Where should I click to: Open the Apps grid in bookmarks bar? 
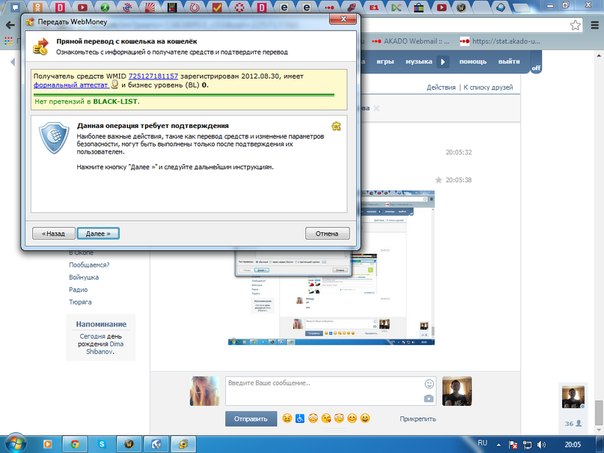[8, 41]
